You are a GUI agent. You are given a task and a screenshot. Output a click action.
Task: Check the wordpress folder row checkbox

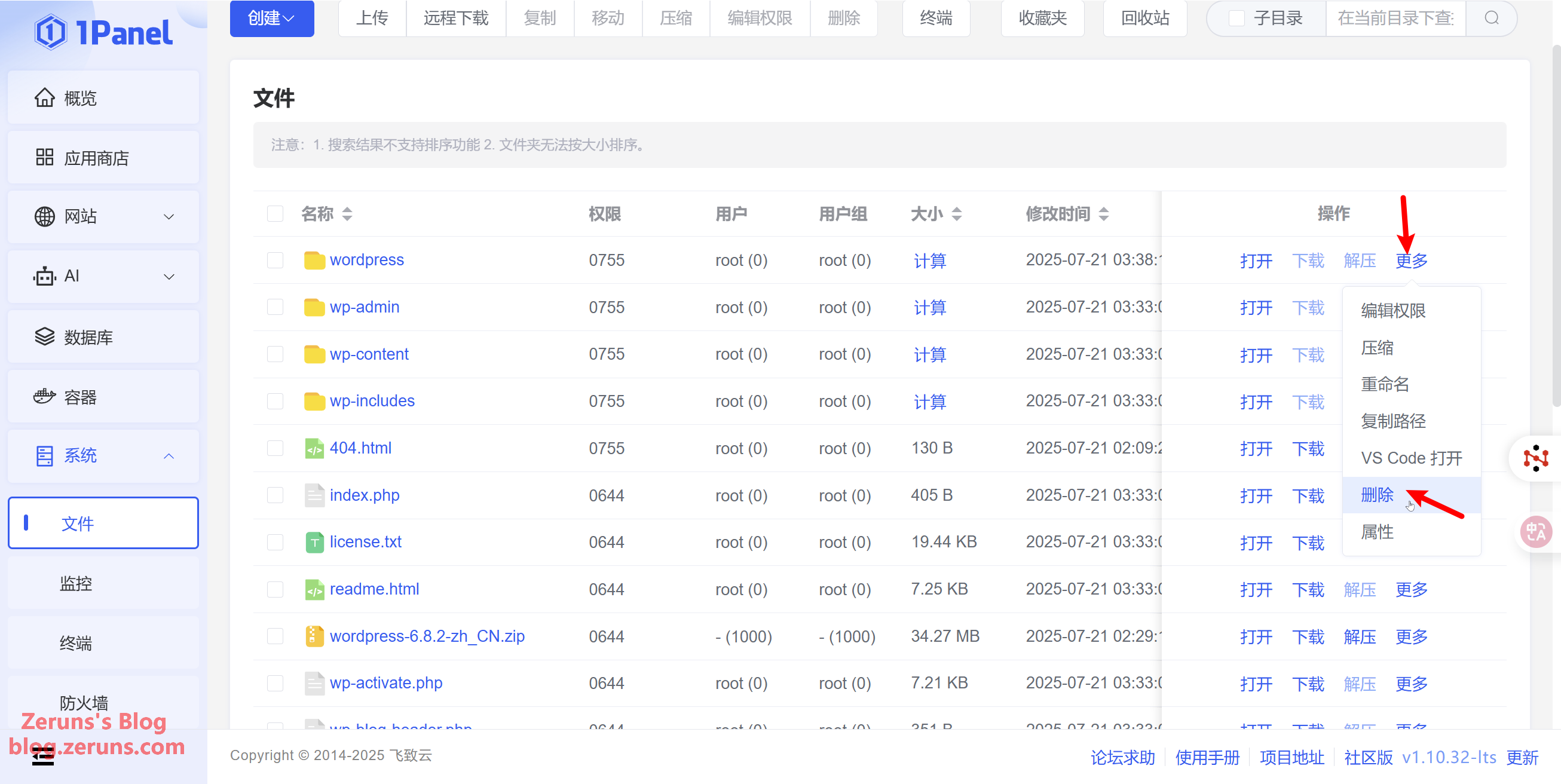point(275,260)
